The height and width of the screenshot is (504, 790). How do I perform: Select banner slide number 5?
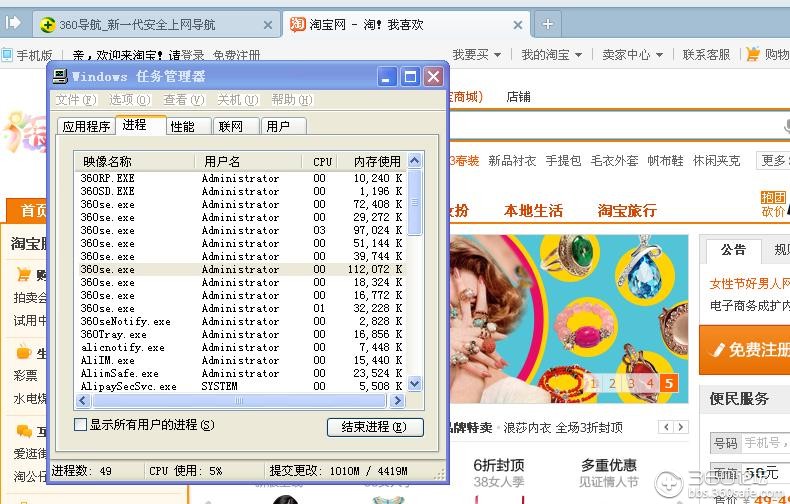[669, 384]
